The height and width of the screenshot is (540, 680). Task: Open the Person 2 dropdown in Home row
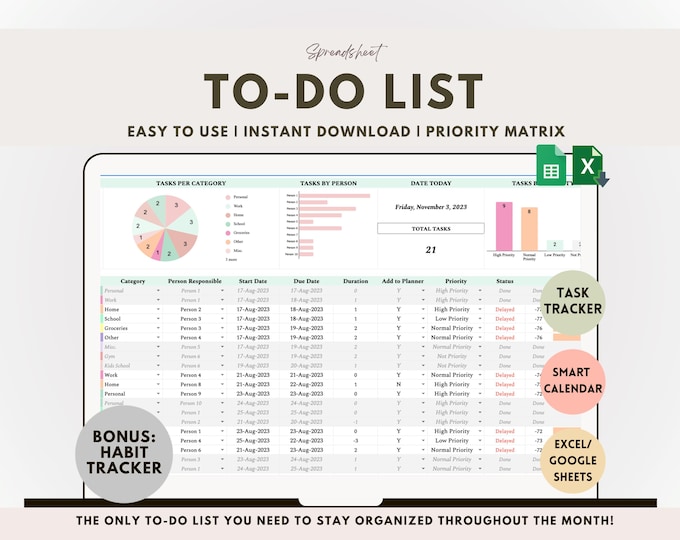click(x=222, y=309)
